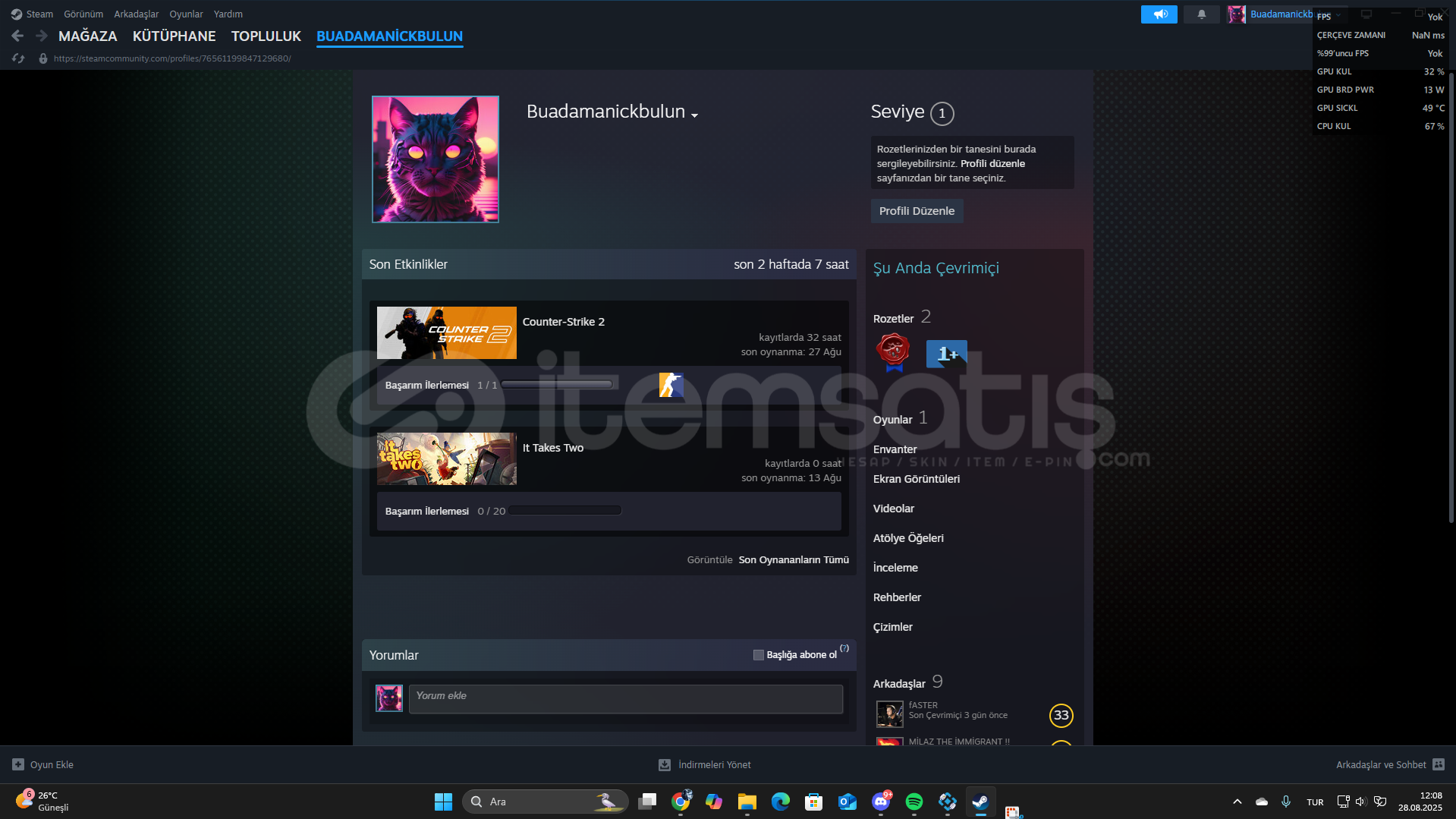Open the Çizimler link
Image resolution: width=1456 pixels, height=819 pixels.
click(x=893, y=627)
